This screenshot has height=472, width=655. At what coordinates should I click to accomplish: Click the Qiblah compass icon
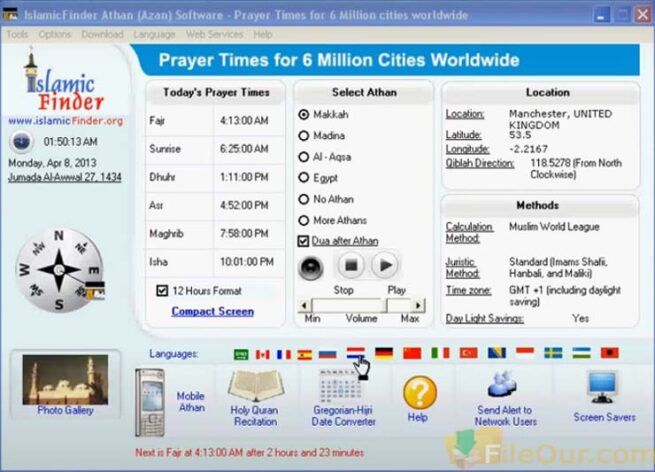pos(59,270)
